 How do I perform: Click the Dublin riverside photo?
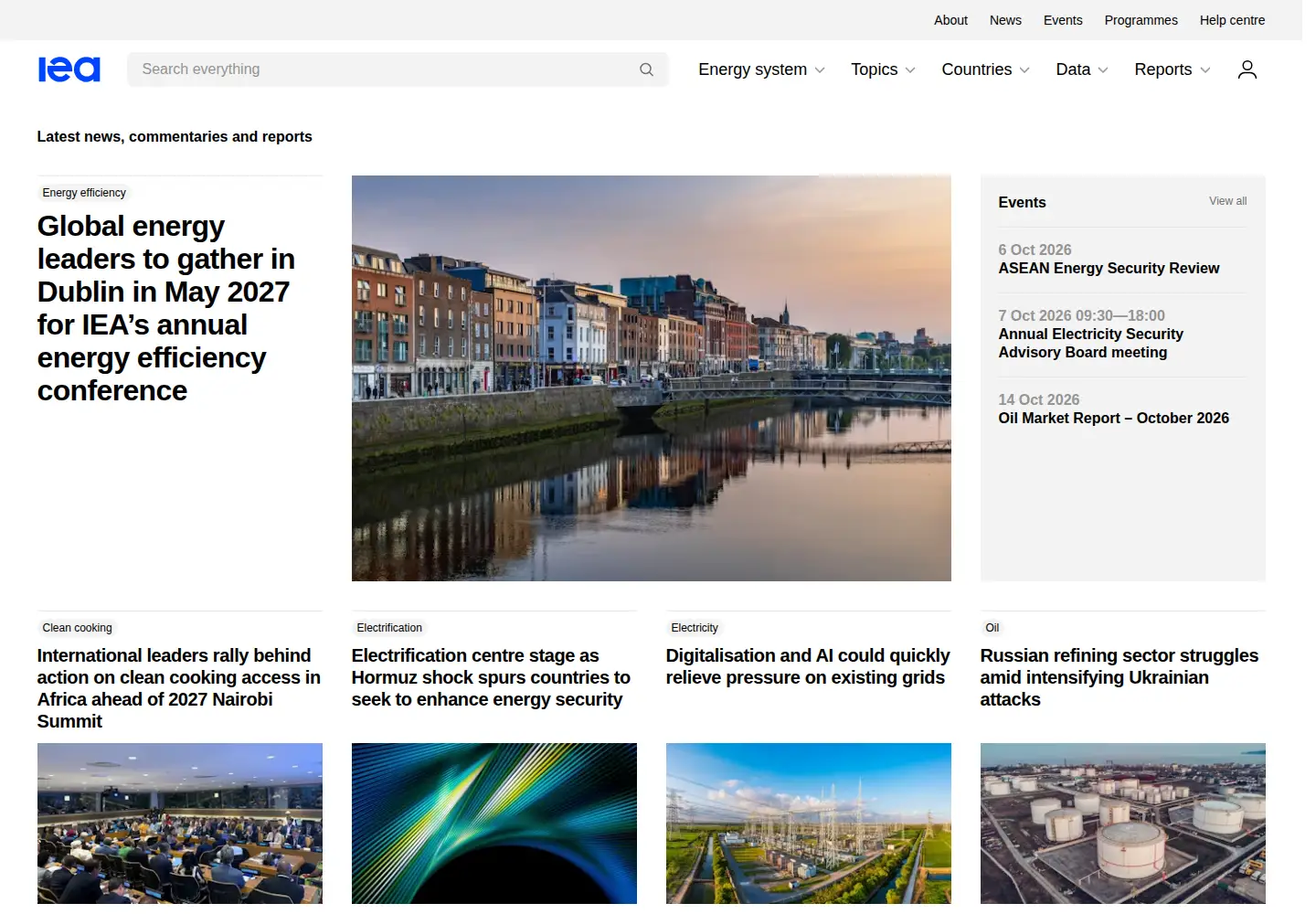(652, 378)
